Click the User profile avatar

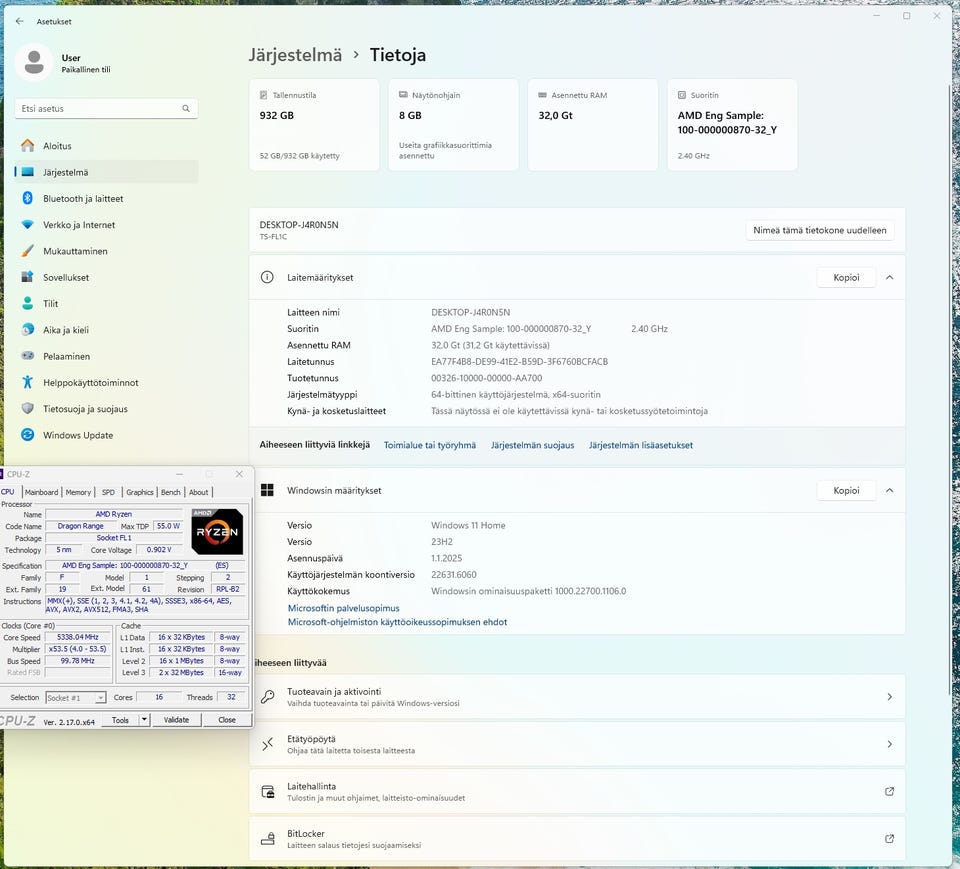(x=34, y=62)
